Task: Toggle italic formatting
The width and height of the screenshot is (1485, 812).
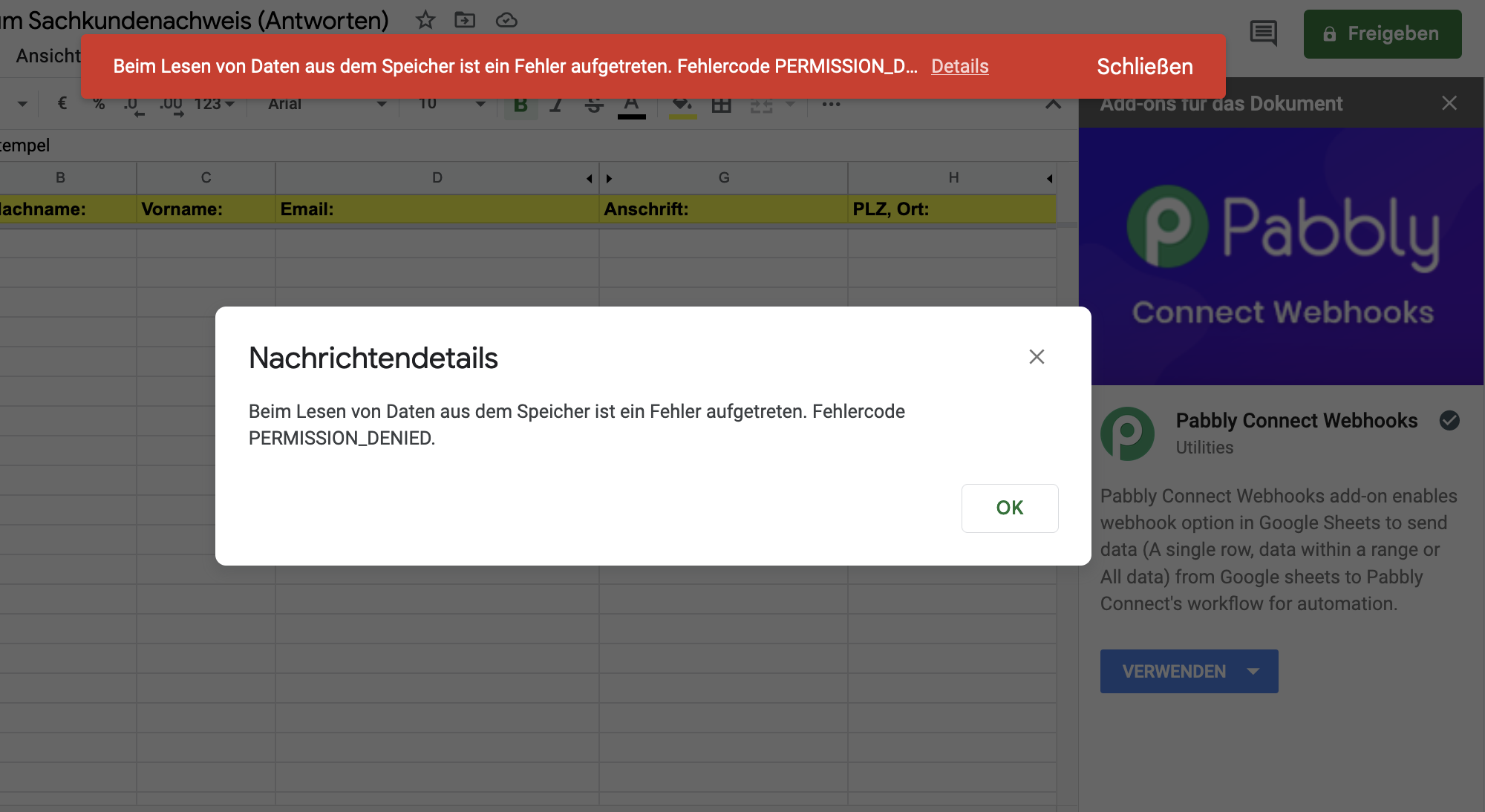Action: (x=556, y=105)
